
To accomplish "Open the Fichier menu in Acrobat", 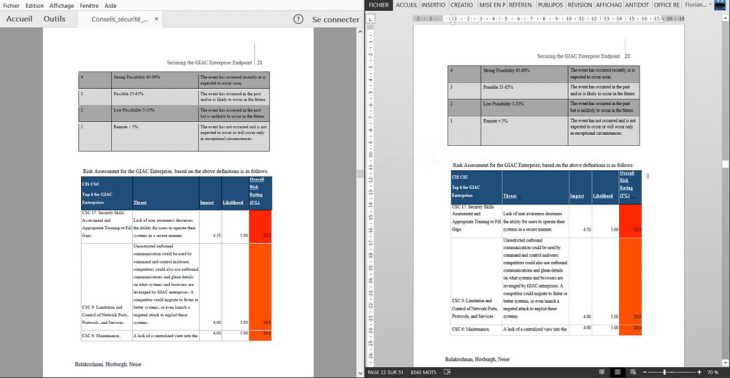I will click(x=11, y=6).
